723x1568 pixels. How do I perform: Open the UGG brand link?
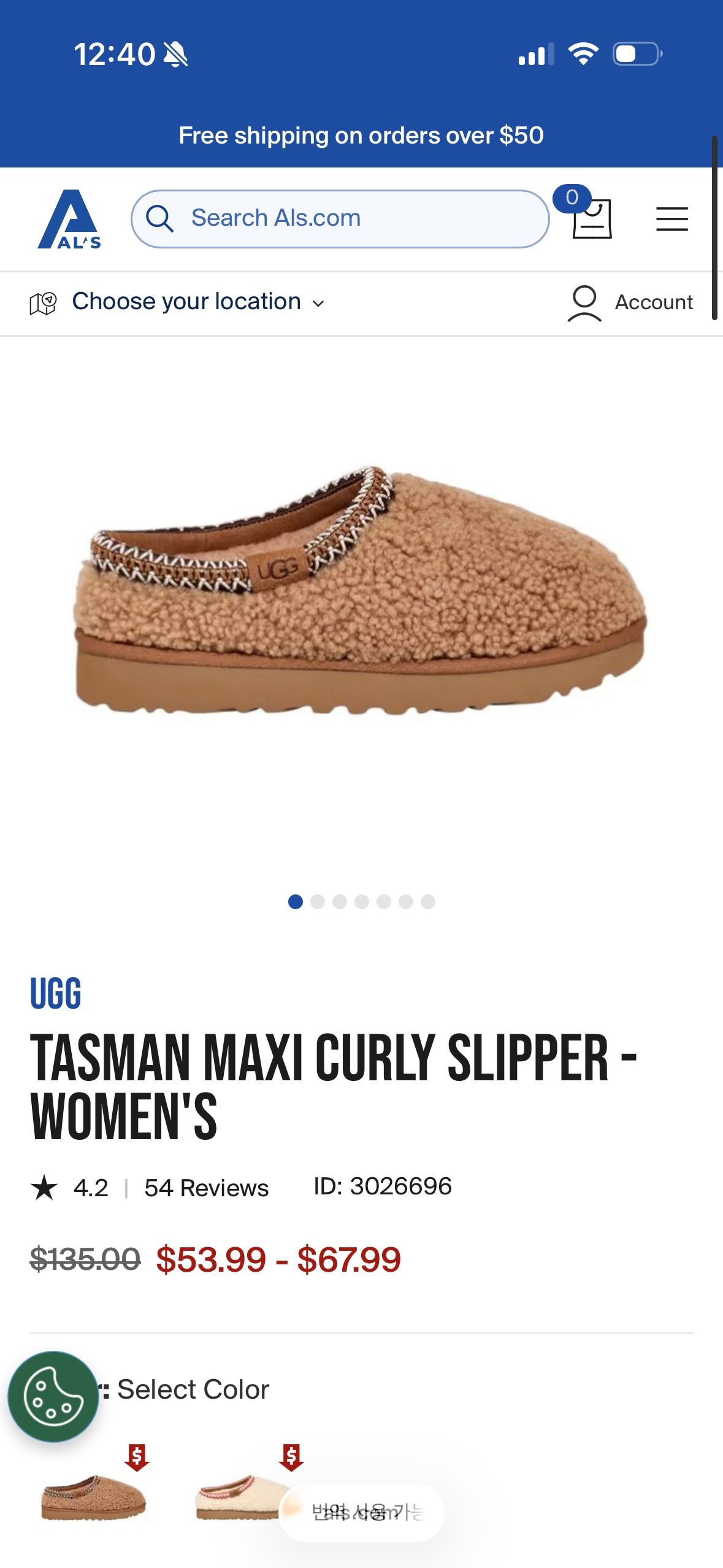pyautogui.click(x=56, y=994)
